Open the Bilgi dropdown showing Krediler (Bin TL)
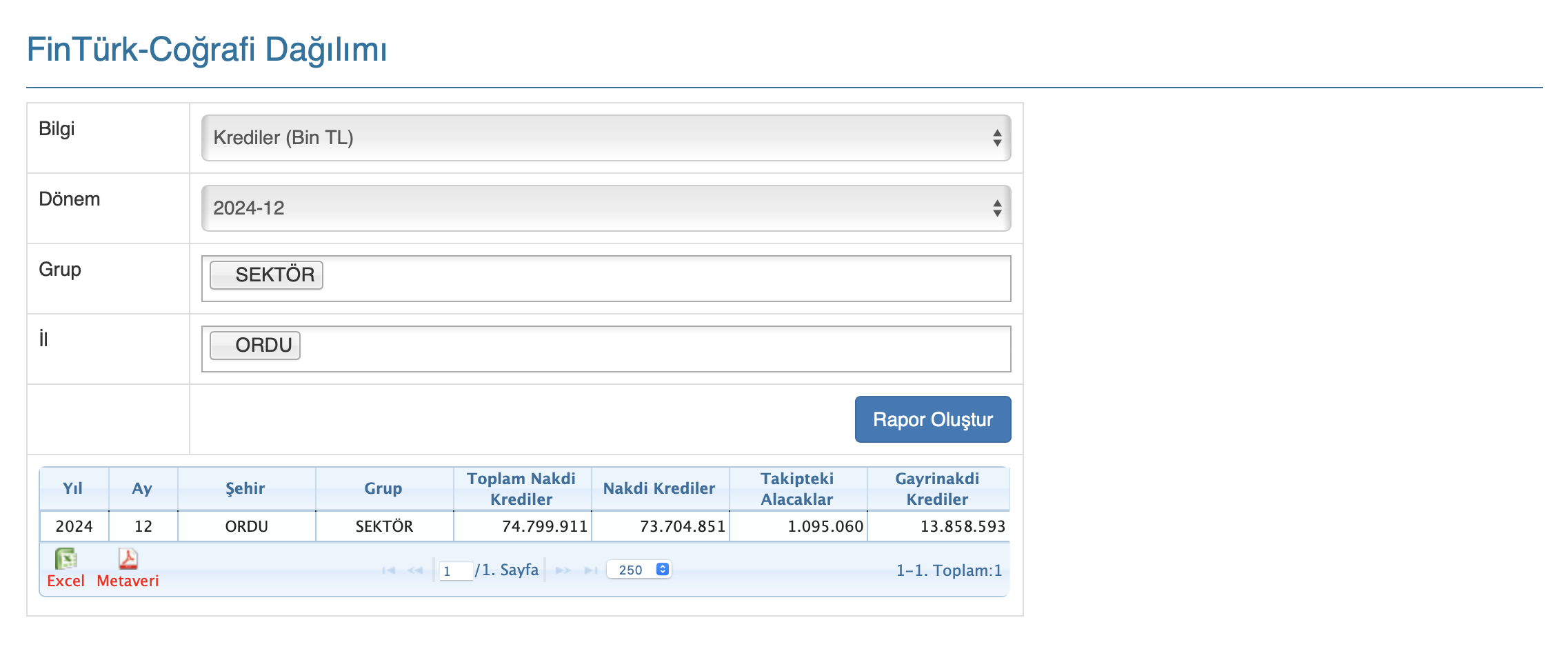This screenshot has width=1568, height=669. (605, 138)
